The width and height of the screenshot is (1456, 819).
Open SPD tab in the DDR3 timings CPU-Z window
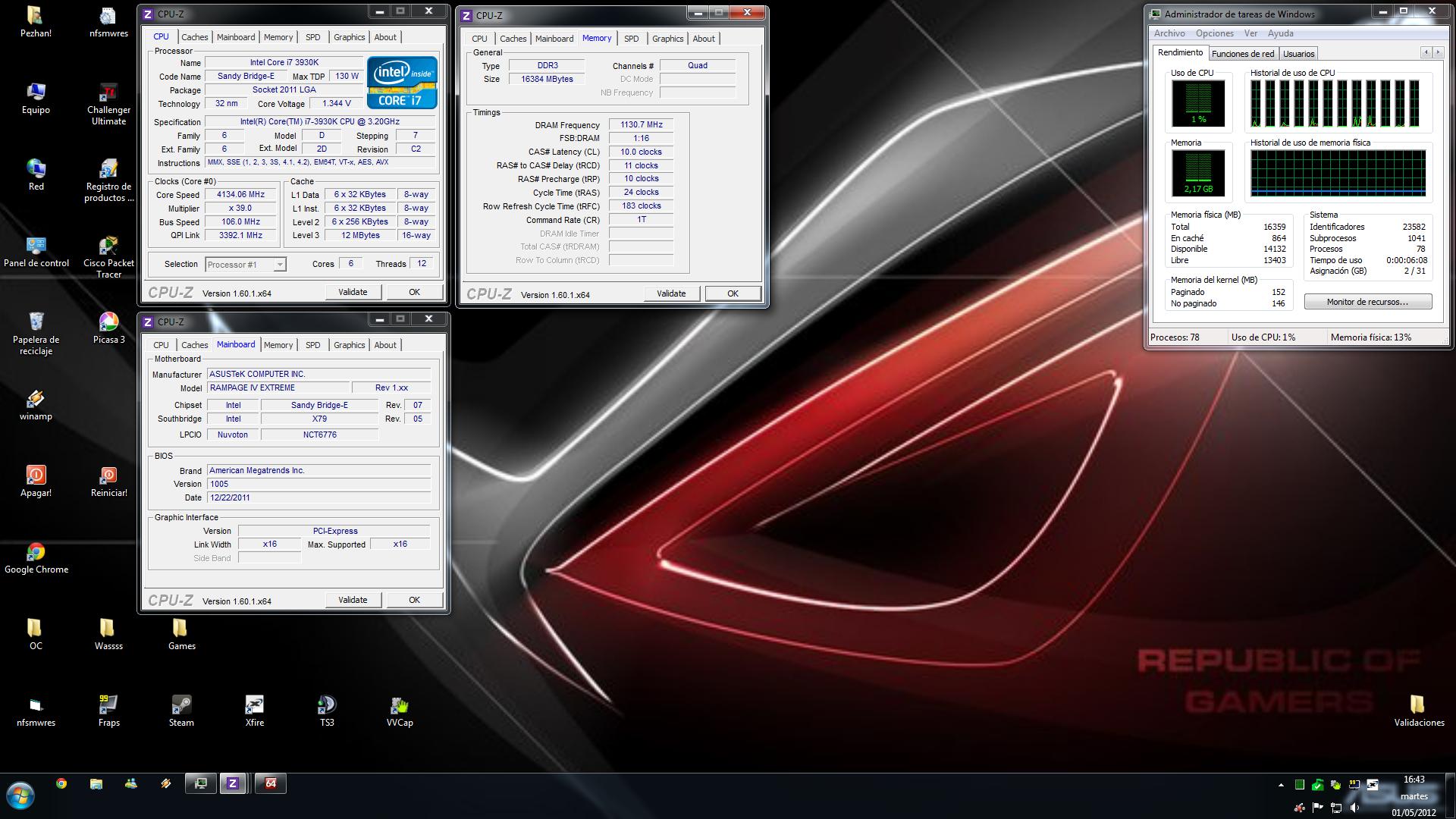[631, 39]
